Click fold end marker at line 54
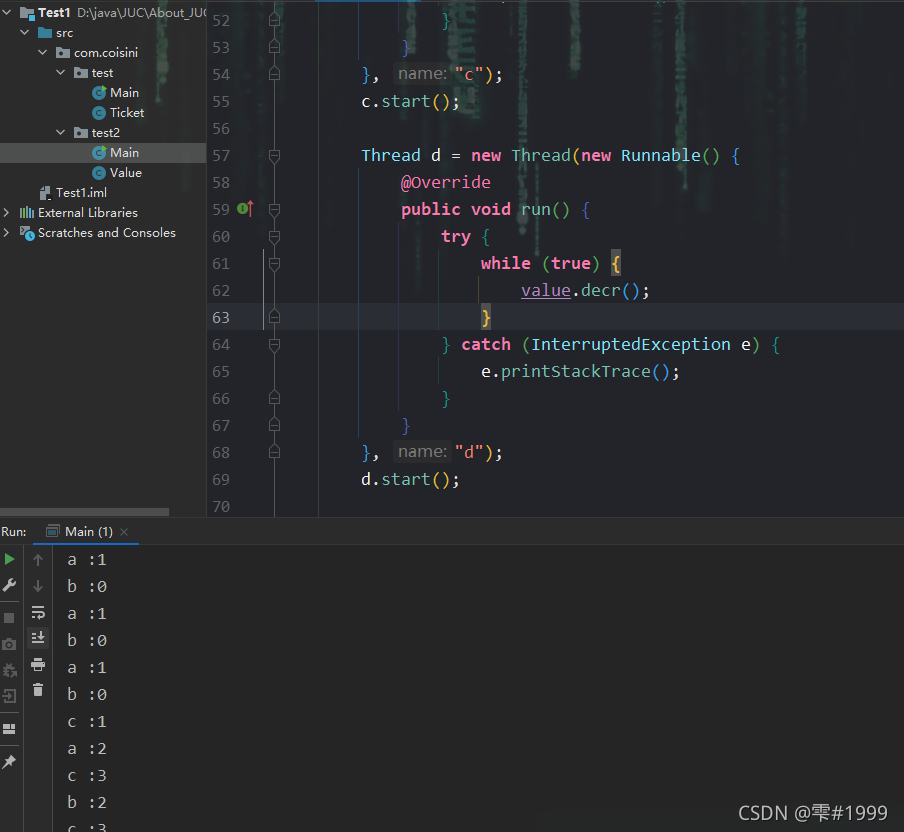This screenshot has width=904, height=832. click(x=274, y=74)
